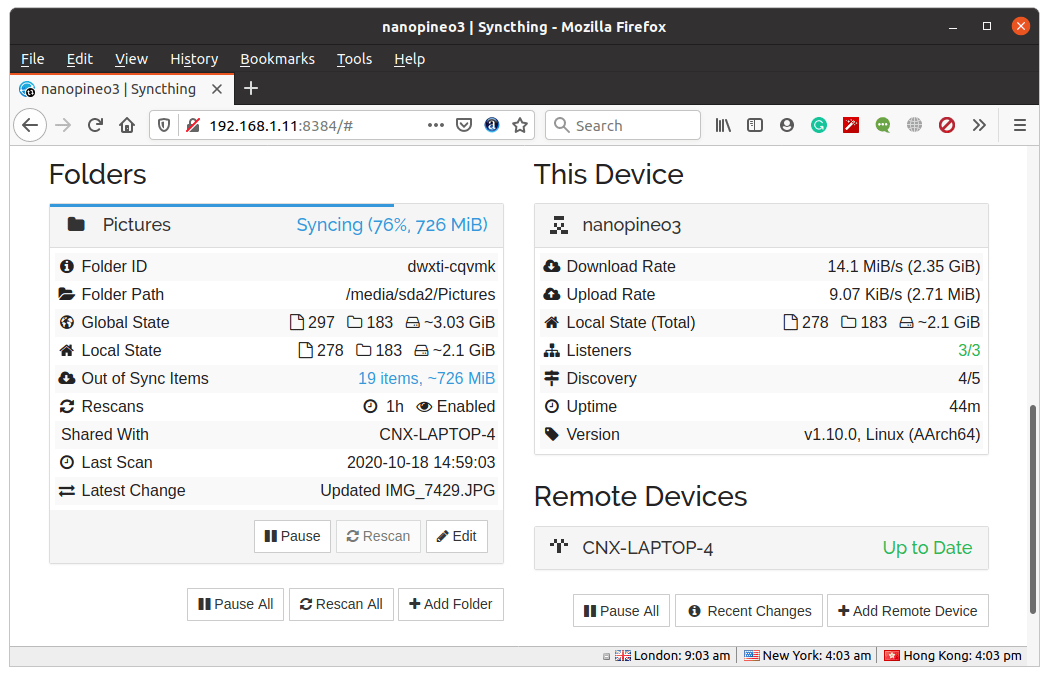Open the Firefox account icon

point(787,125)
